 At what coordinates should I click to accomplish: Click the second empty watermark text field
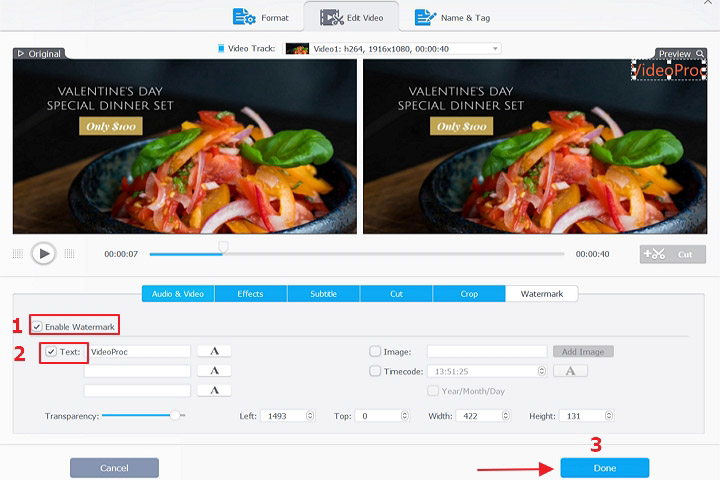tap(137, 371)
